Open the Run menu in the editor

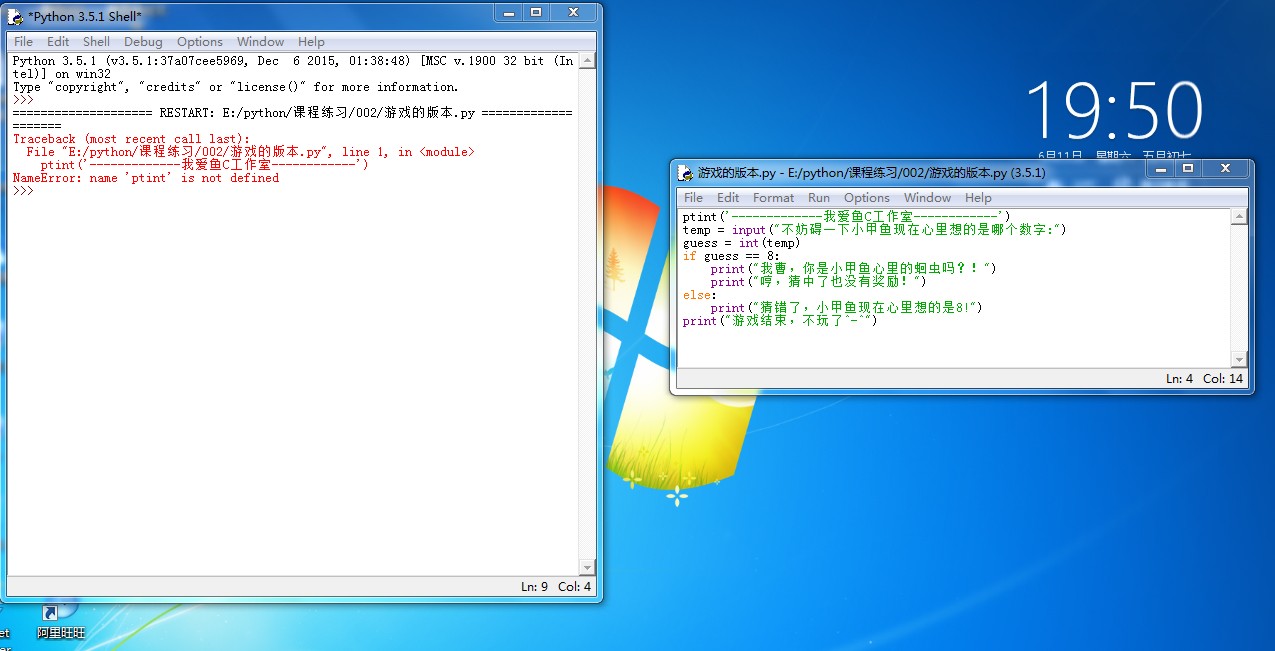[x=818, y=198]
